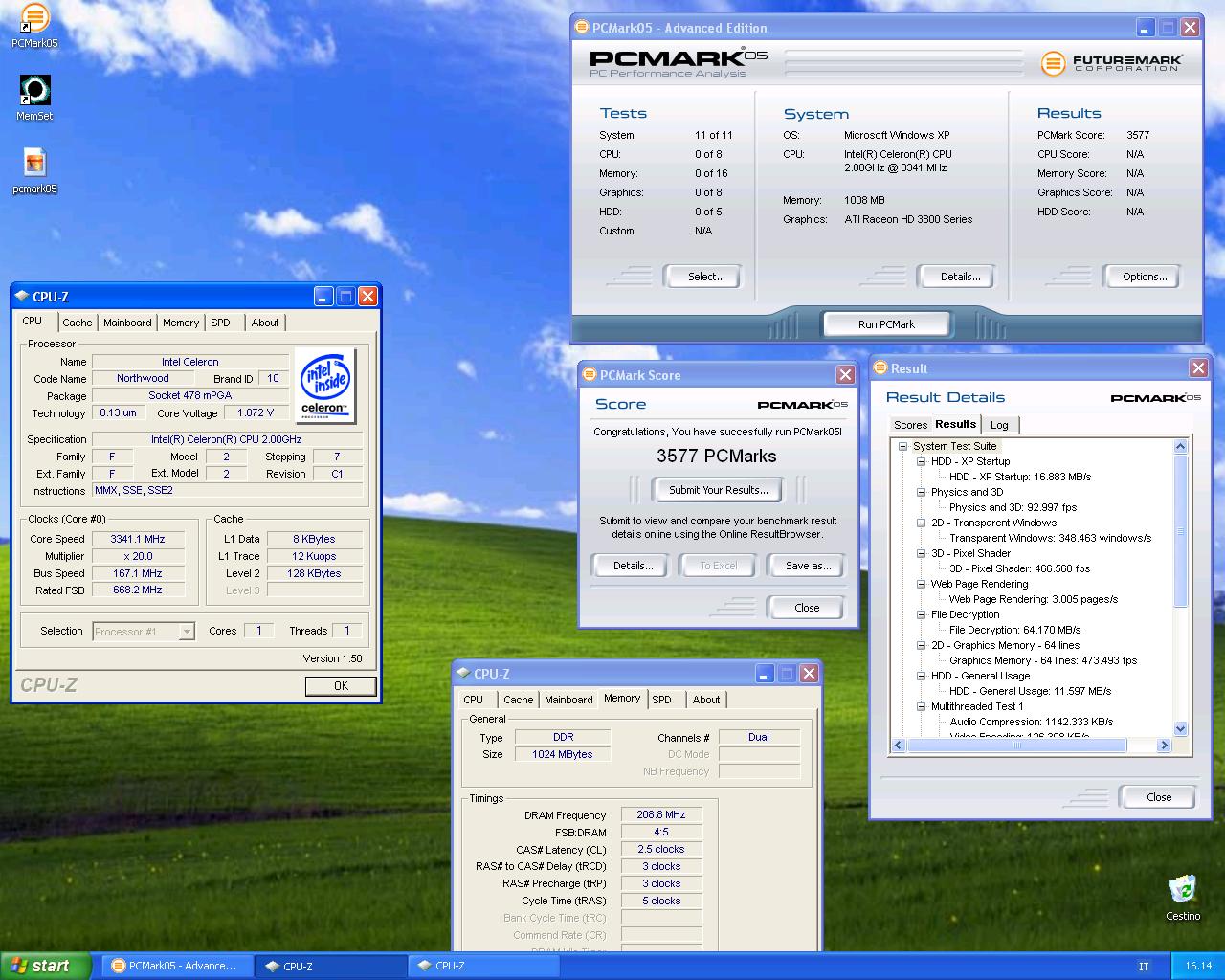Select 'Transparent Windows: 348.463 windows/s' row
The image size is (1225, 980).
[x=1050, y=538]
